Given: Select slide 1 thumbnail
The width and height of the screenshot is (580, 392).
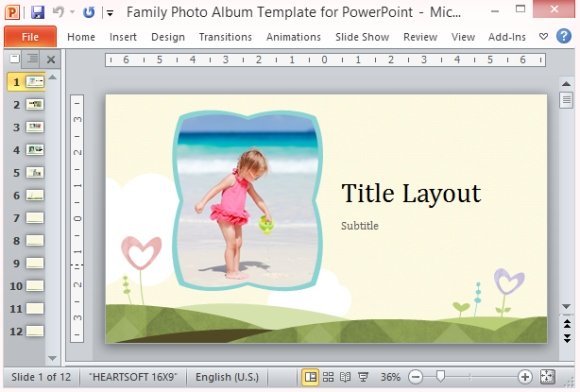Looking at the screenshot, I should coord(35,82).
